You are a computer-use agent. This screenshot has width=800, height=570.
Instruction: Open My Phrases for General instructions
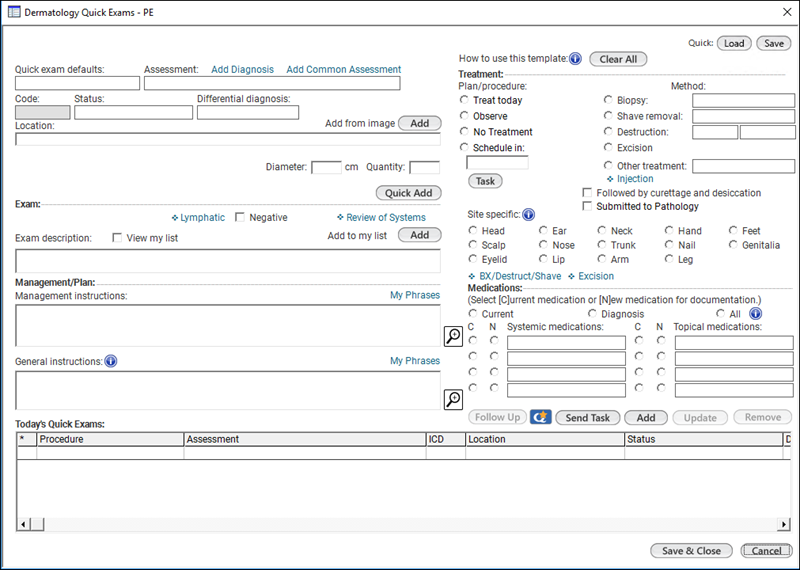(x=415, y=361)
